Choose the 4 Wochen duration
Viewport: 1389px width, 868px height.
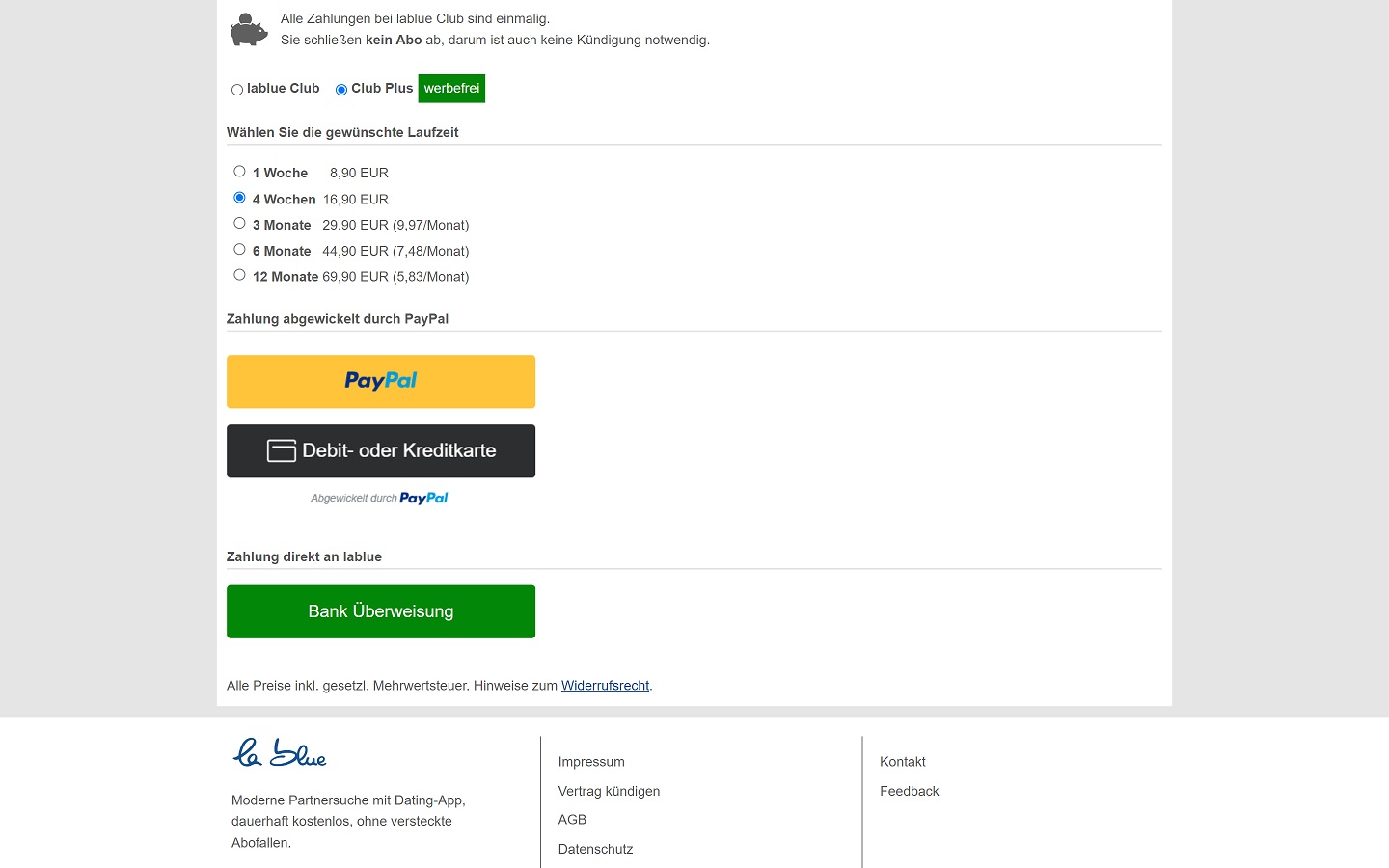pos(239,198)
